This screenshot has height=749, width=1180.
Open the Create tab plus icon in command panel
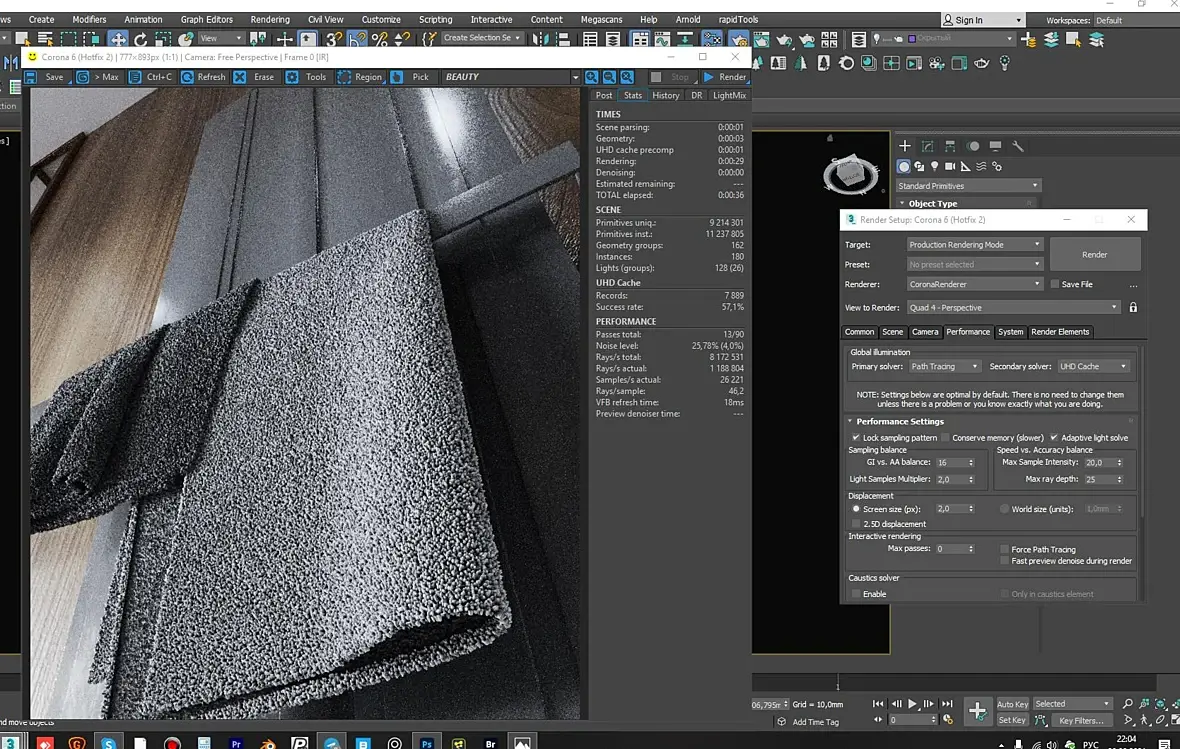[905, 146]
